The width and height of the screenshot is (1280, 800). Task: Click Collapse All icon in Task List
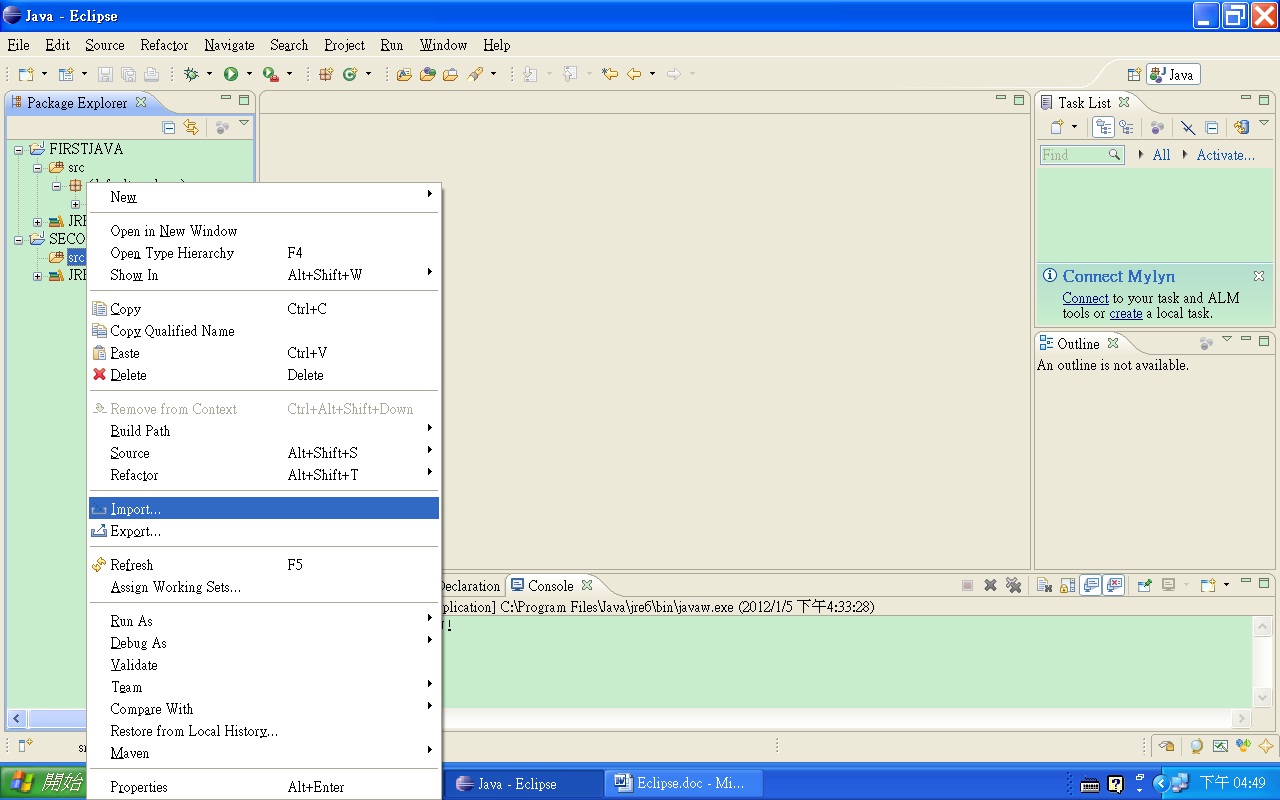click(x=1212, y=127)
